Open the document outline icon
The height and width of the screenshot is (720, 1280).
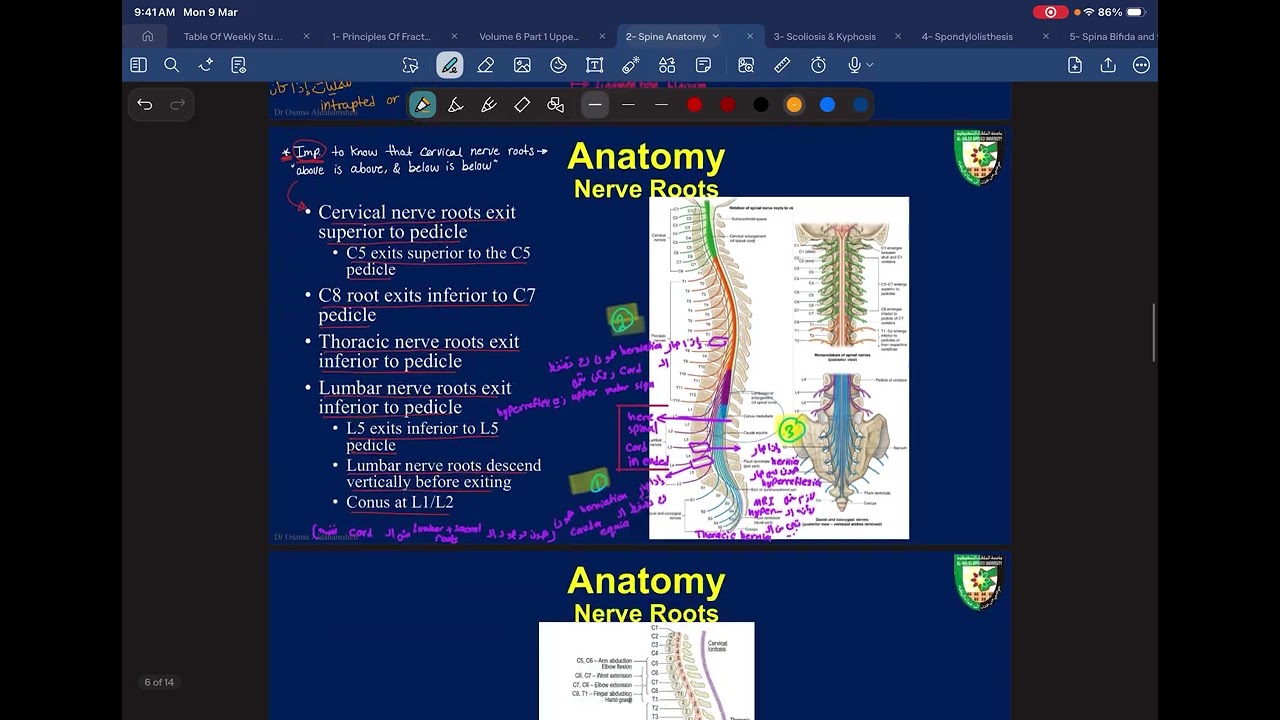tap(238, 65)
